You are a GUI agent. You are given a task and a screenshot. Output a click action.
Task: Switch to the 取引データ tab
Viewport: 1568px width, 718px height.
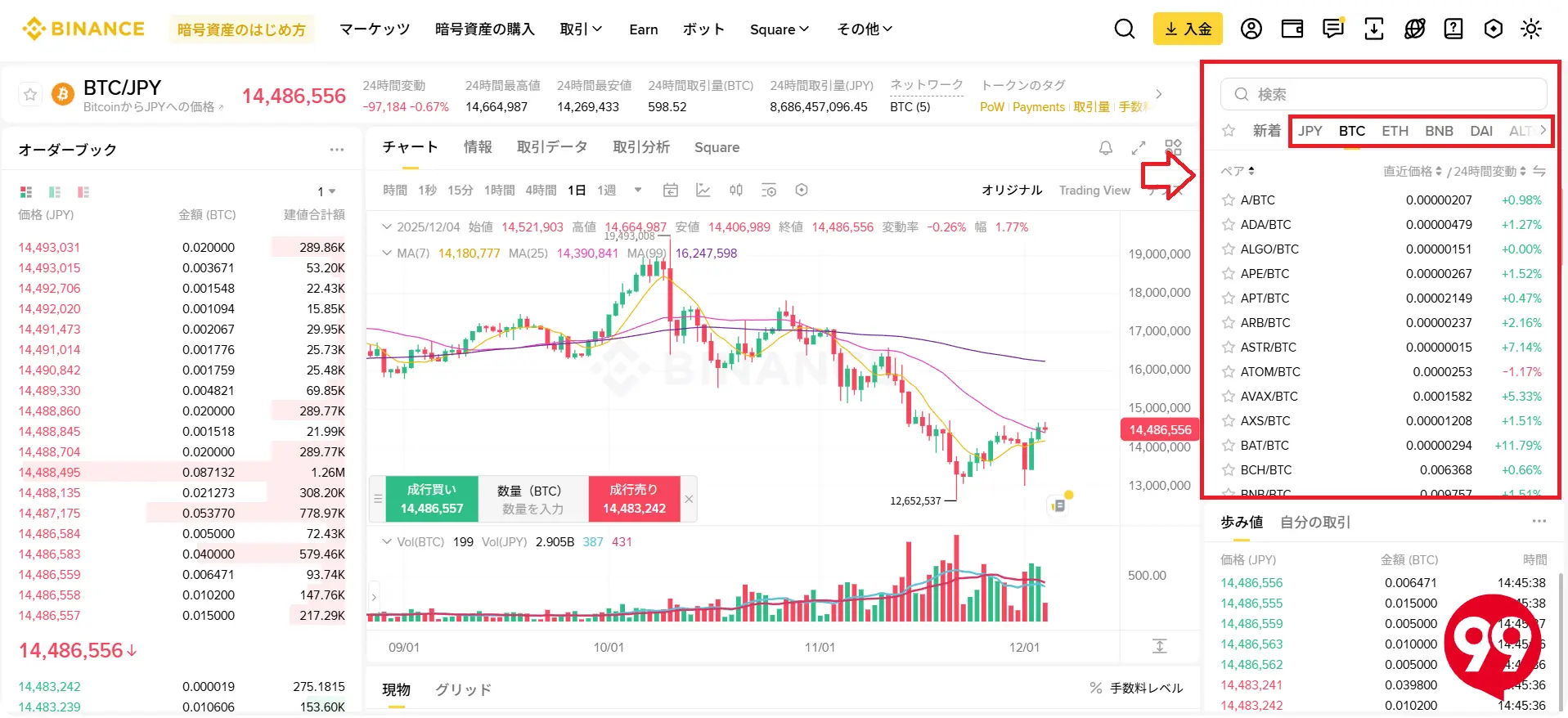click(552, 147)
